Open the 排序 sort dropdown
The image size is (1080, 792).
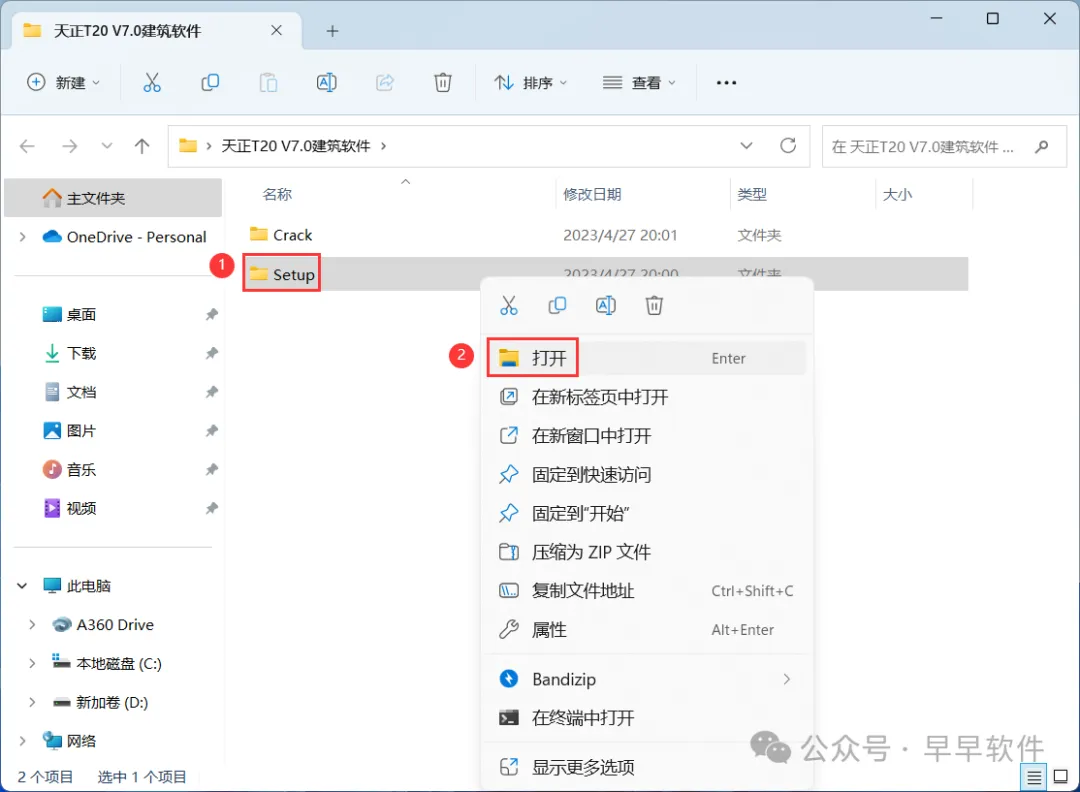coord(530,83)
